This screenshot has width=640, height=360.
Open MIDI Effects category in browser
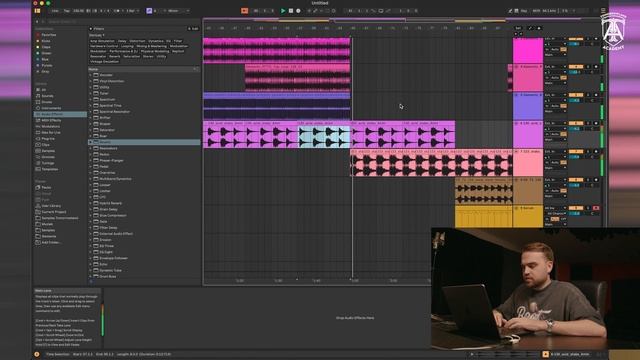point(51,120)
